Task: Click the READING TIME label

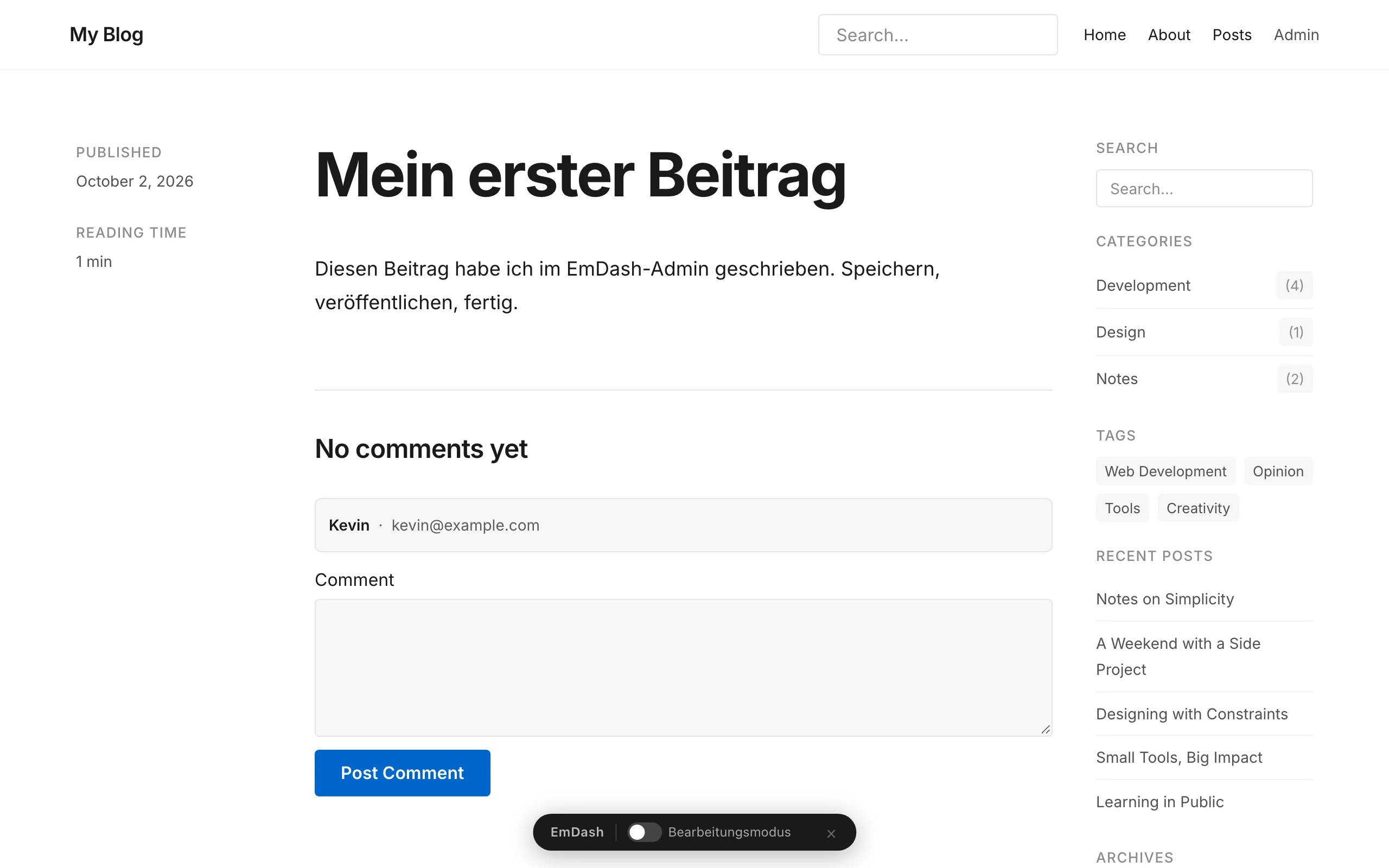Action: click(x=131, y=233)
